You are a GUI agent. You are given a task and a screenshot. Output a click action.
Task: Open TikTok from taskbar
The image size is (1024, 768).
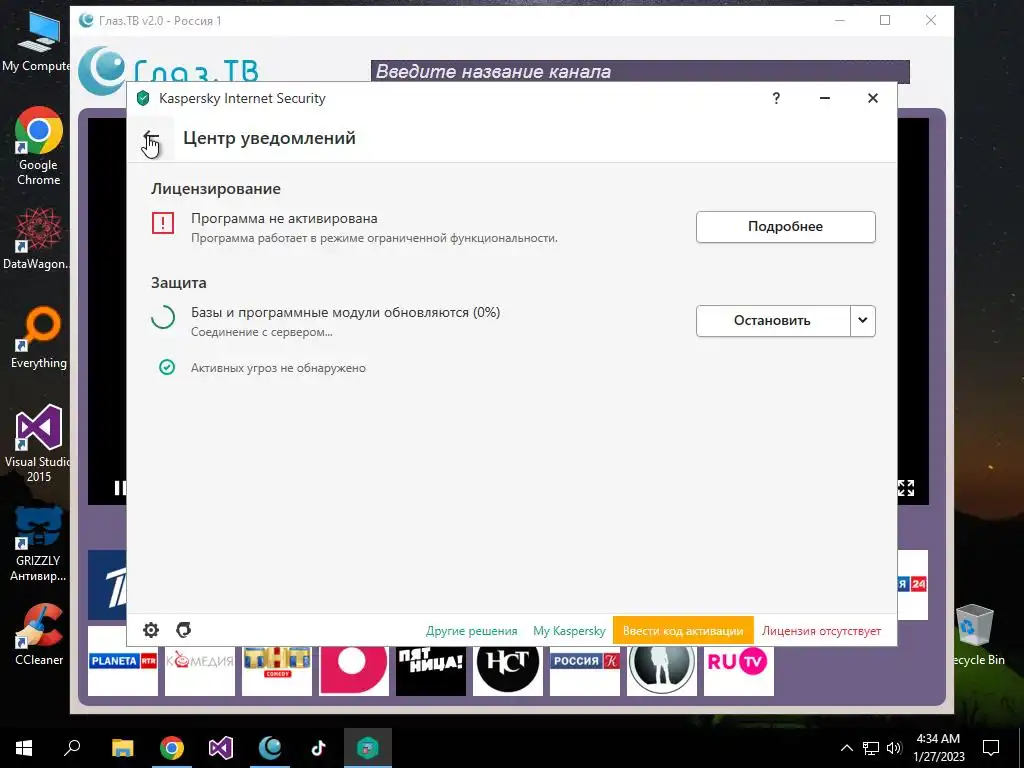tap(319, 748)
